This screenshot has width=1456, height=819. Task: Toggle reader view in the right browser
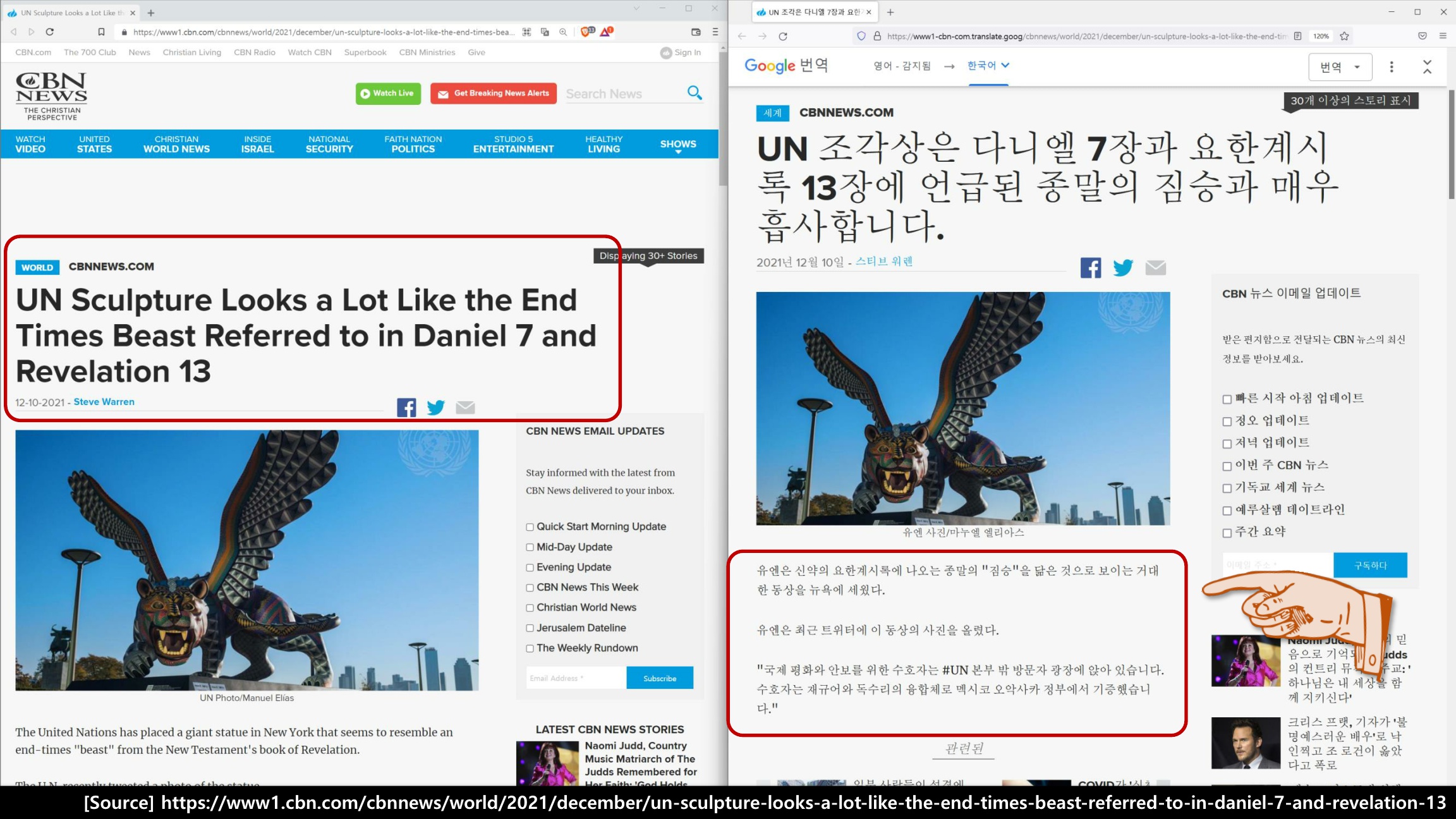click(x=1297, y=36)
